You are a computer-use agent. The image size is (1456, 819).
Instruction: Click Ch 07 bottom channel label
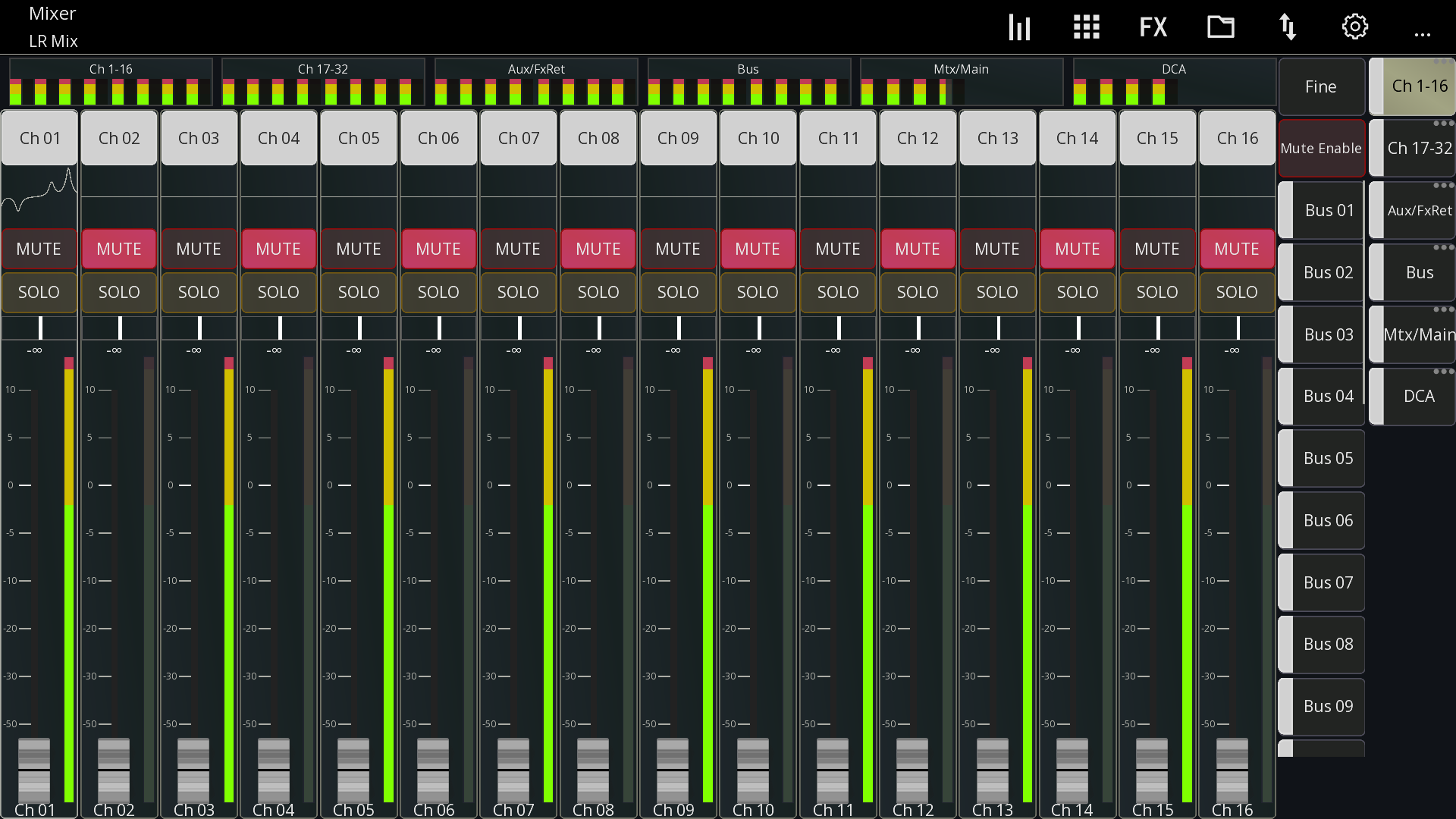click(x=513, y=810)
